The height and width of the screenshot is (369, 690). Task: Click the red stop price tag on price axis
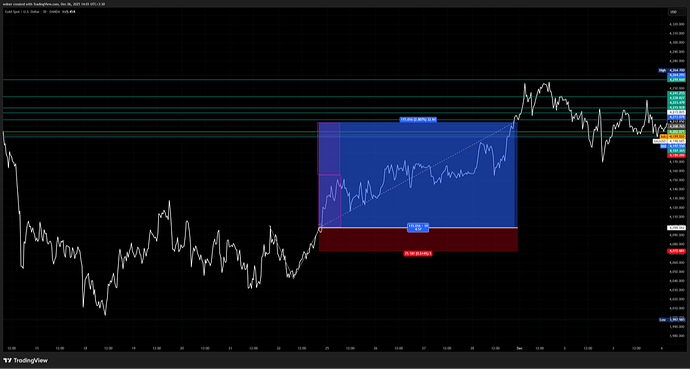(x=677, y=251)
